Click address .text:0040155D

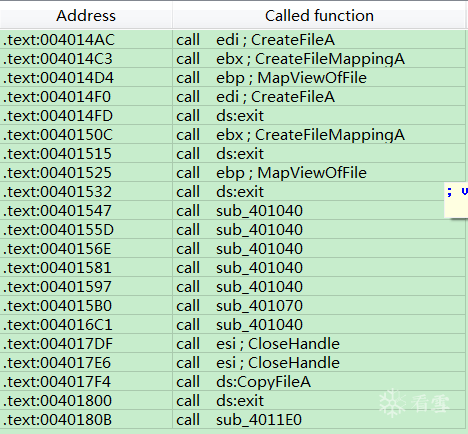(x=59, y=230)
